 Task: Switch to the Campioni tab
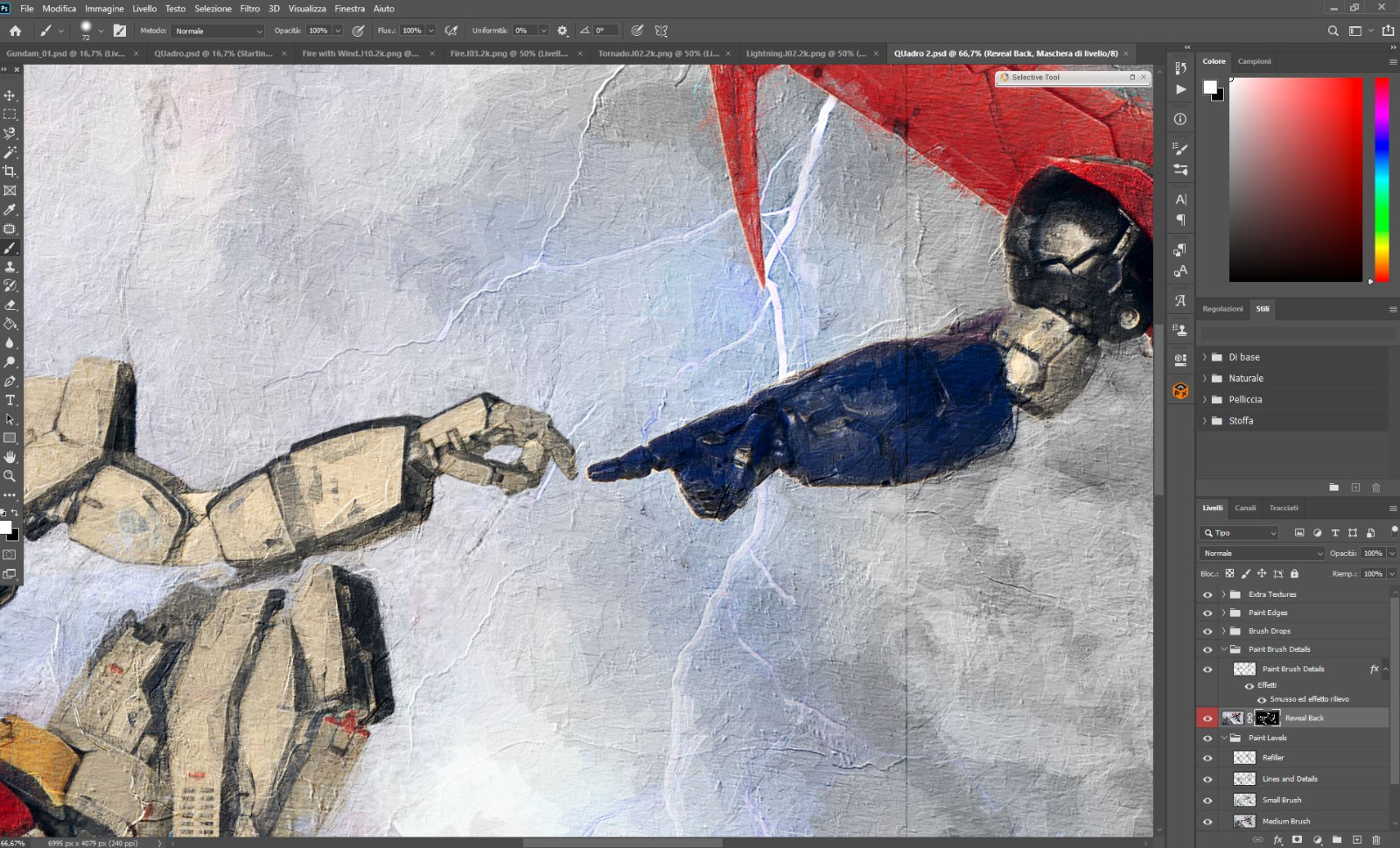click(1254, 61)
